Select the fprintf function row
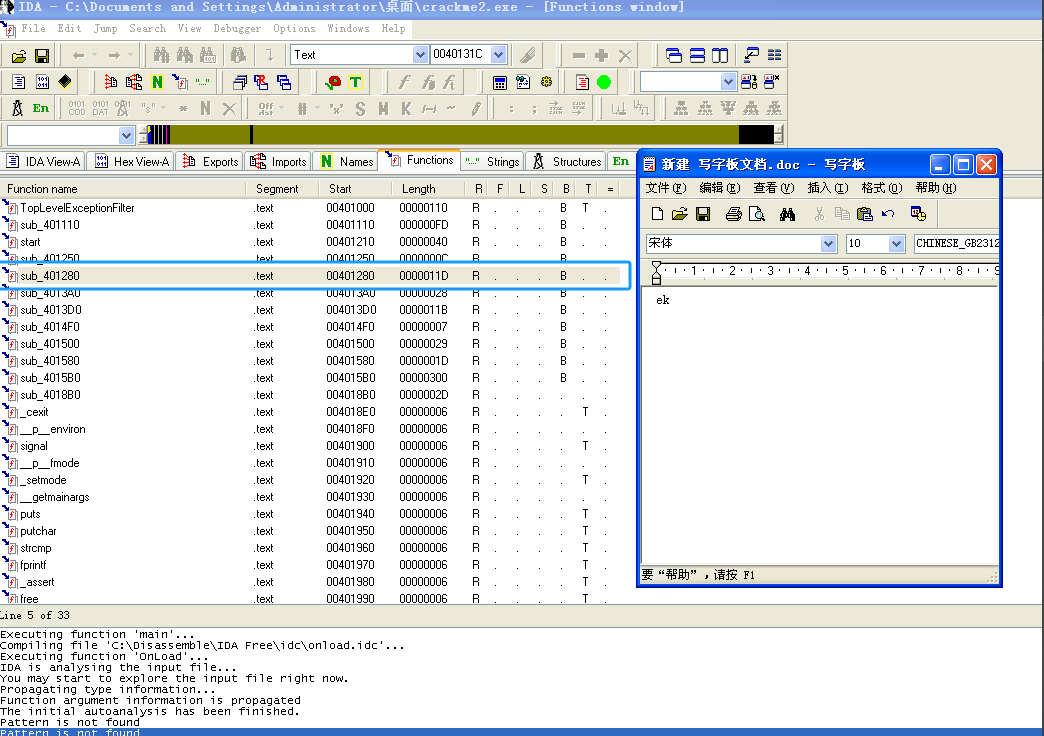The height and width of the screenshot is (736, 1044). click(x=310, y=565)
